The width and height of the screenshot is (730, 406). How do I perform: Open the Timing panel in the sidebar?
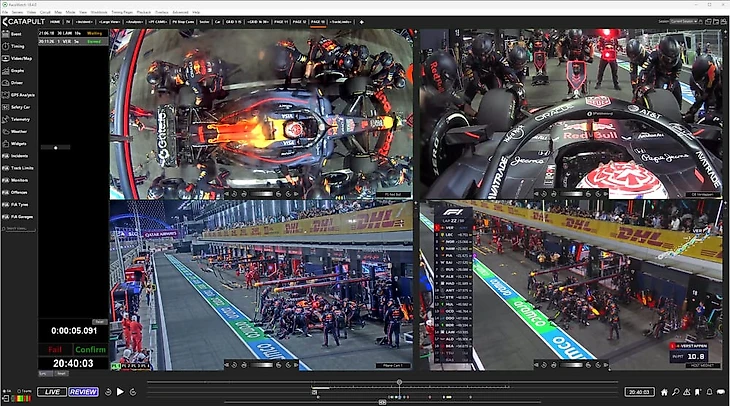[x=19, y=46]
